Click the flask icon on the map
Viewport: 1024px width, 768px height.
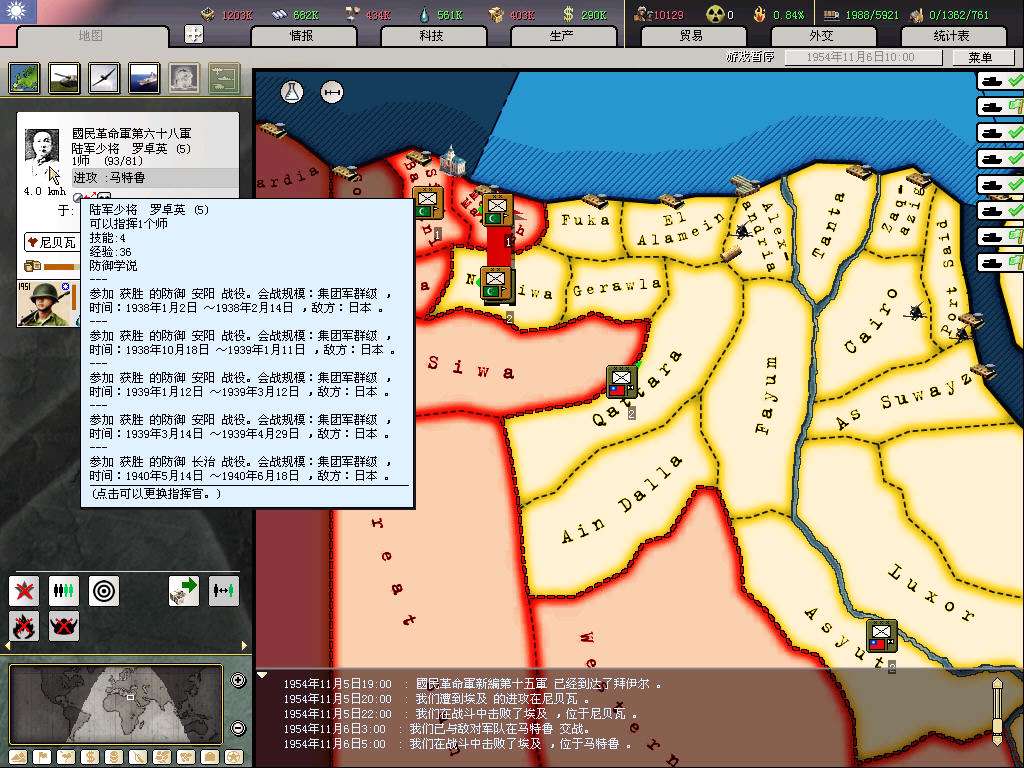[292, 92]
